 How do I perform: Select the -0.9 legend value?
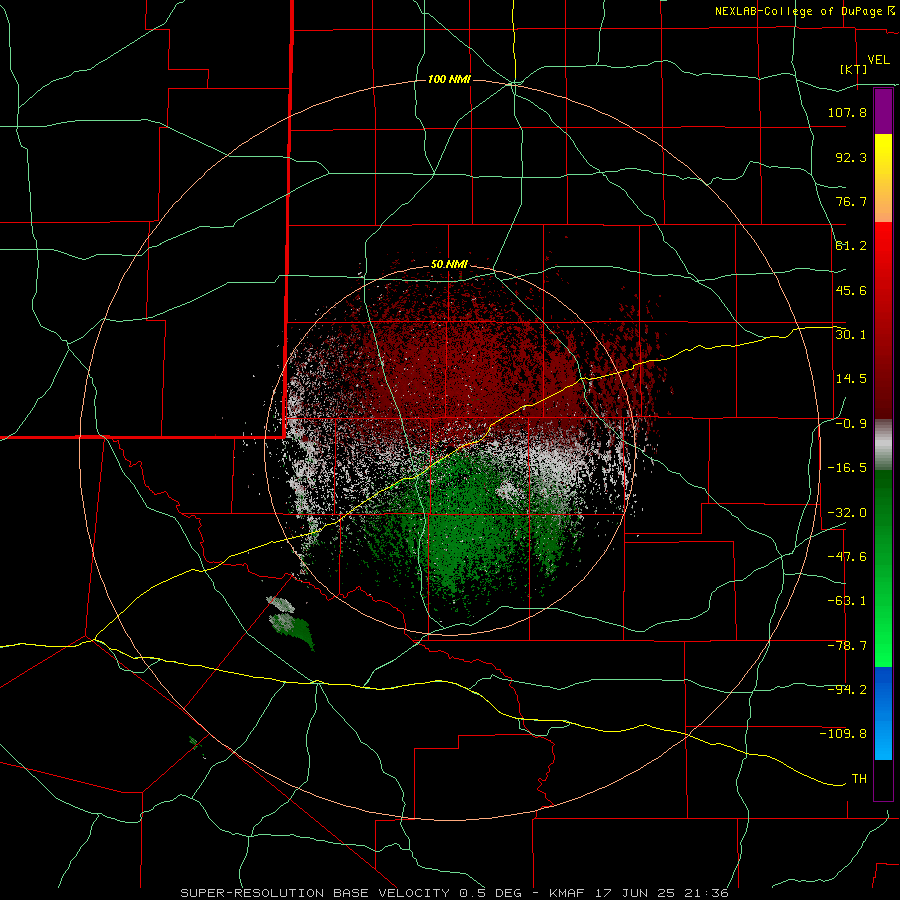click(851, 424)
